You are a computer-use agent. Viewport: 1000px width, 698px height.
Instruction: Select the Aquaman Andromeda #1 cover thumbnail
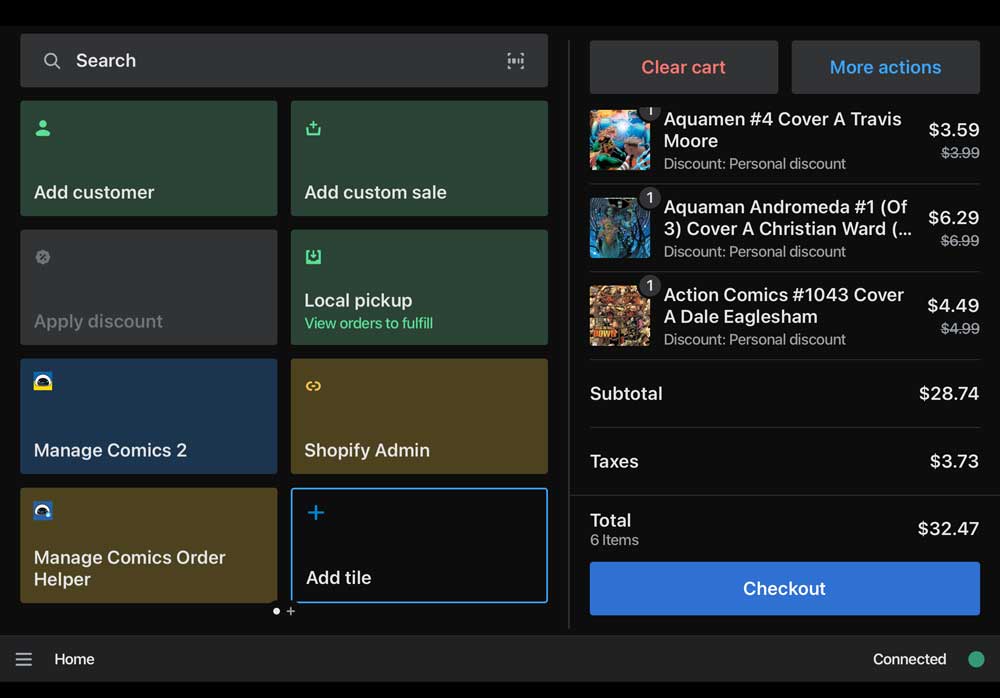620,228
